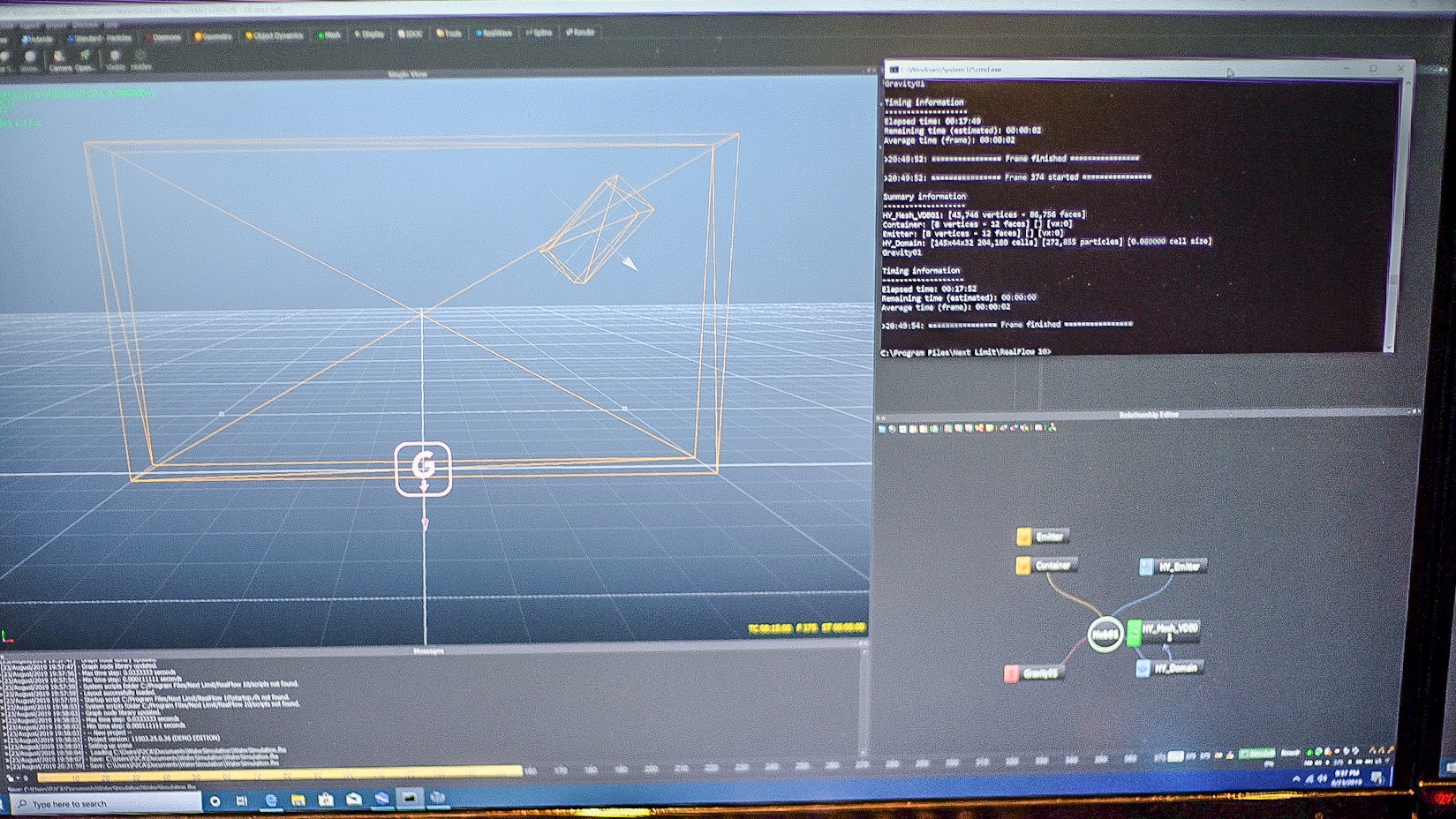Click the yellow cached timeline bar

coord(279,773)
